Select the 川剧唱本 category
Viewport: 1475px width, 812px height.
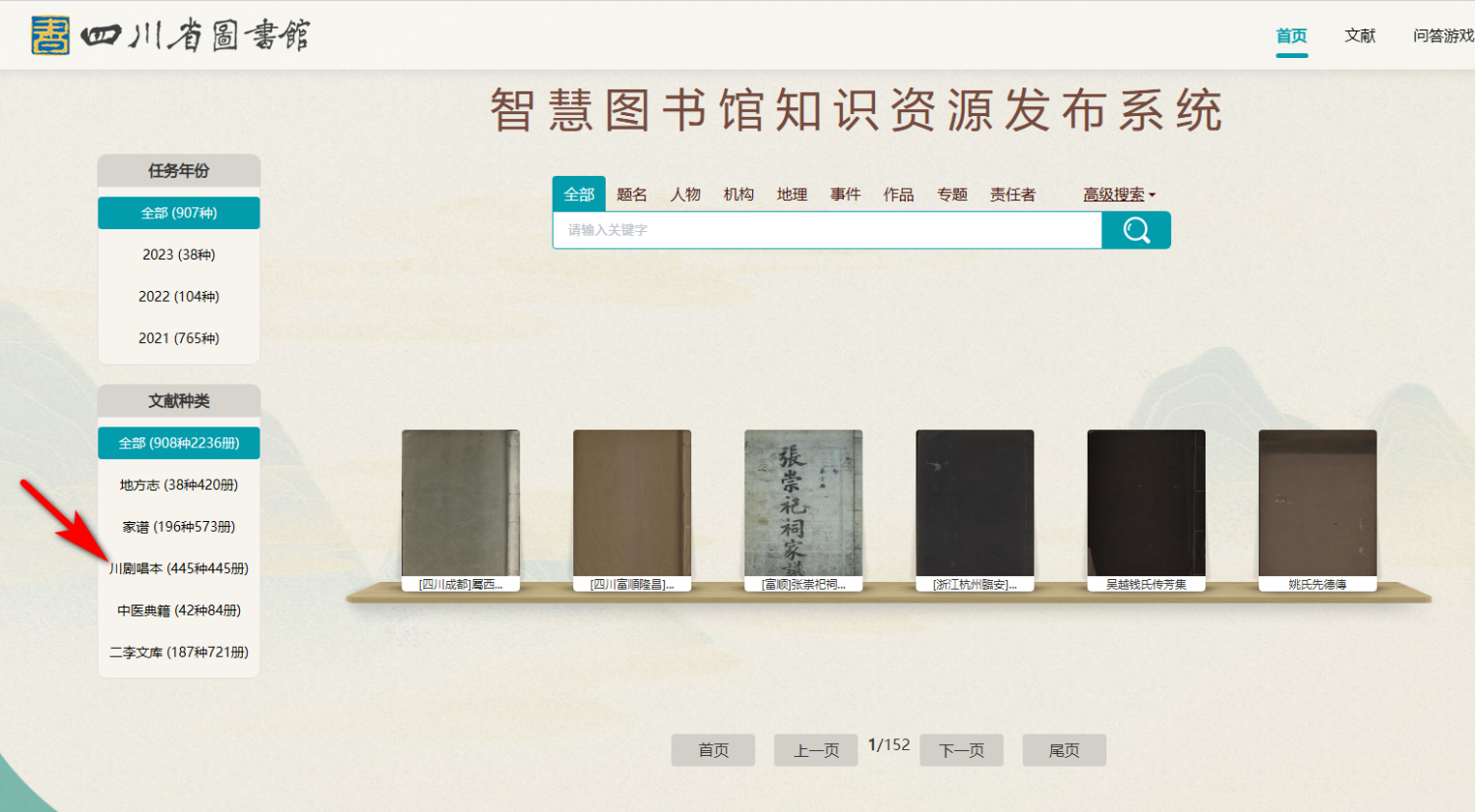tap(179, 568)
